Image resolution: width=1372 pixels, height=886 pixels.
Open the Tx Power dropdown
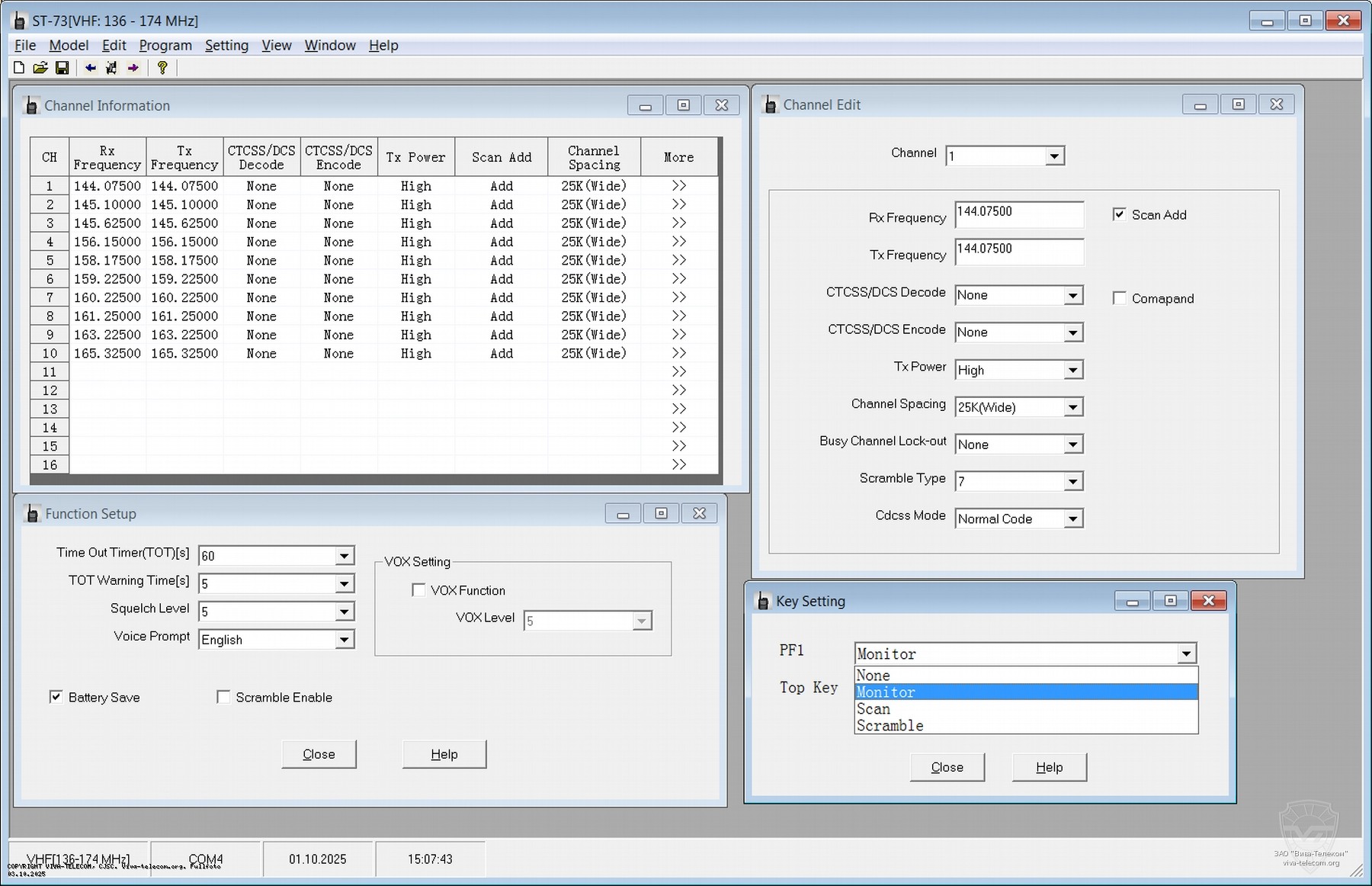pyautogui.click(x=1072, y=370)
